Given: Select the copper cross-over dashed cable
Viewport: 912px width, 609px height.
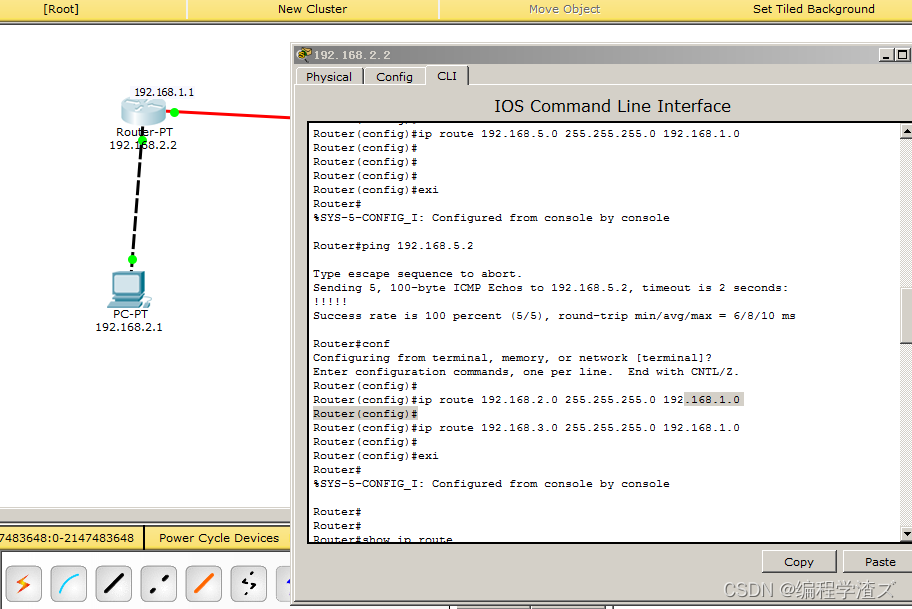Looking at the screenshot, I should click(x=159, y=583).
